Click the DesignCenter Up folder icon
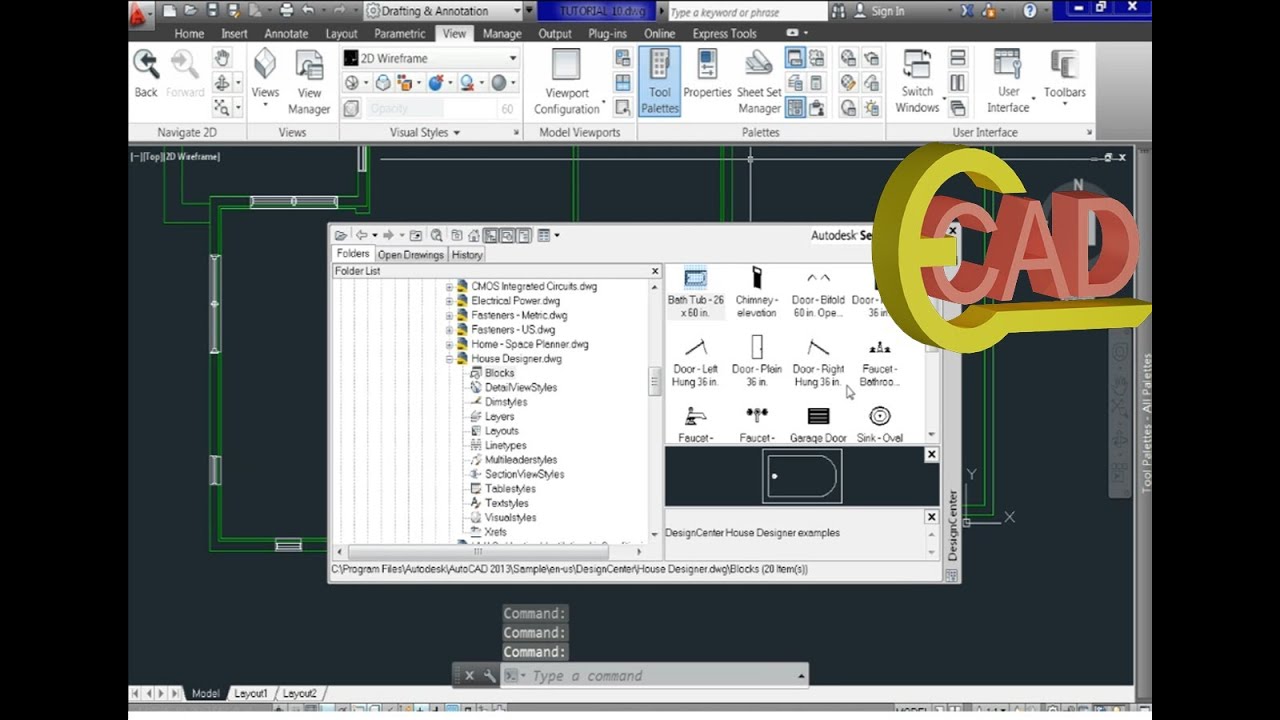The image size is (1280, 720). tap(416, 236)
